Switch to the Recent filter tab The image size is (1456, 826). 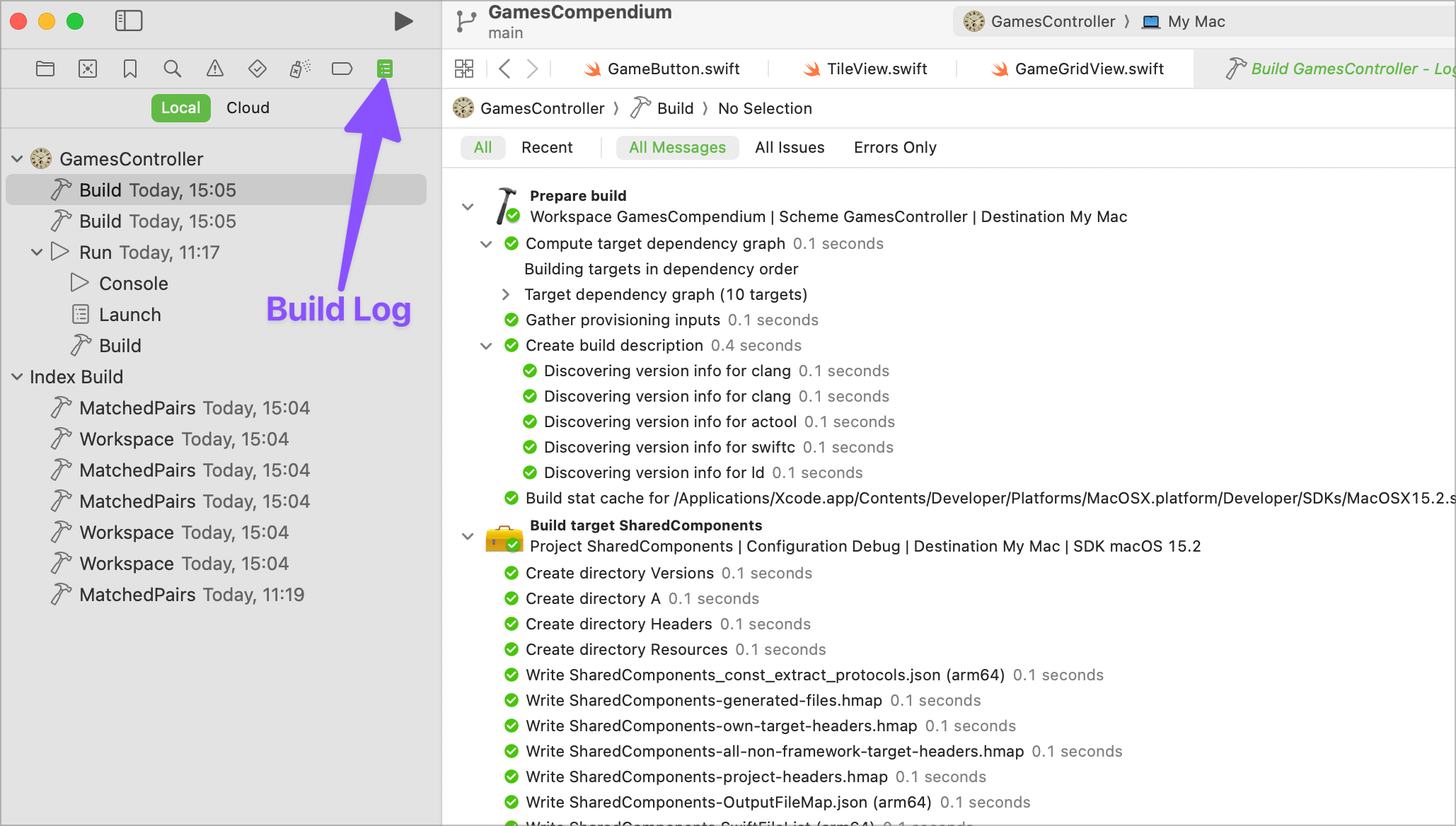548,148
